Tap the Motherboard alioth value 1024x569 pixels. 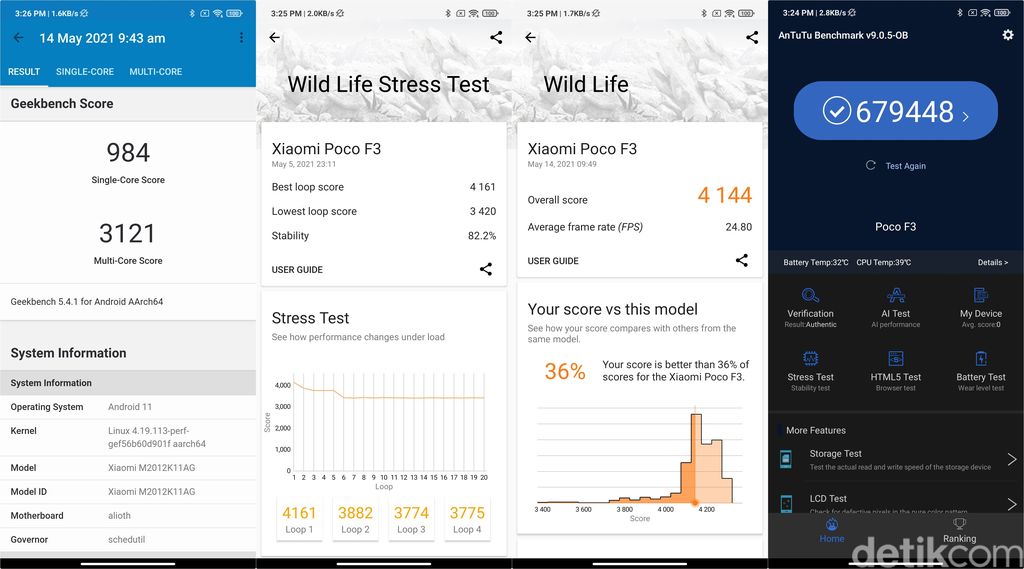120,515
